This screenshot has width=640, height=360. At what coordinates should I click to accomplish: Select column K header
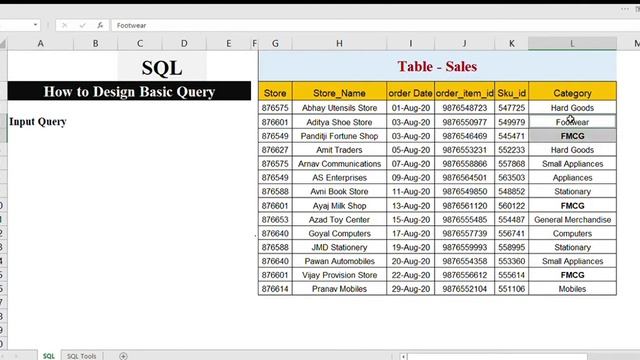(511, 43)
